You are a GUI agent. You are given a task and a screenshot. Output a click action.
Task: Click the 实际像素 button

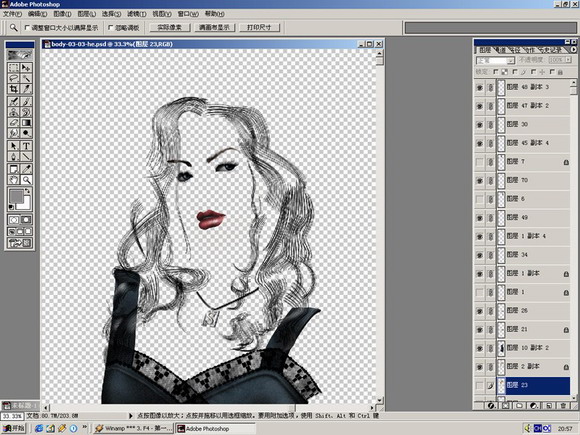(x=170, y=28)
